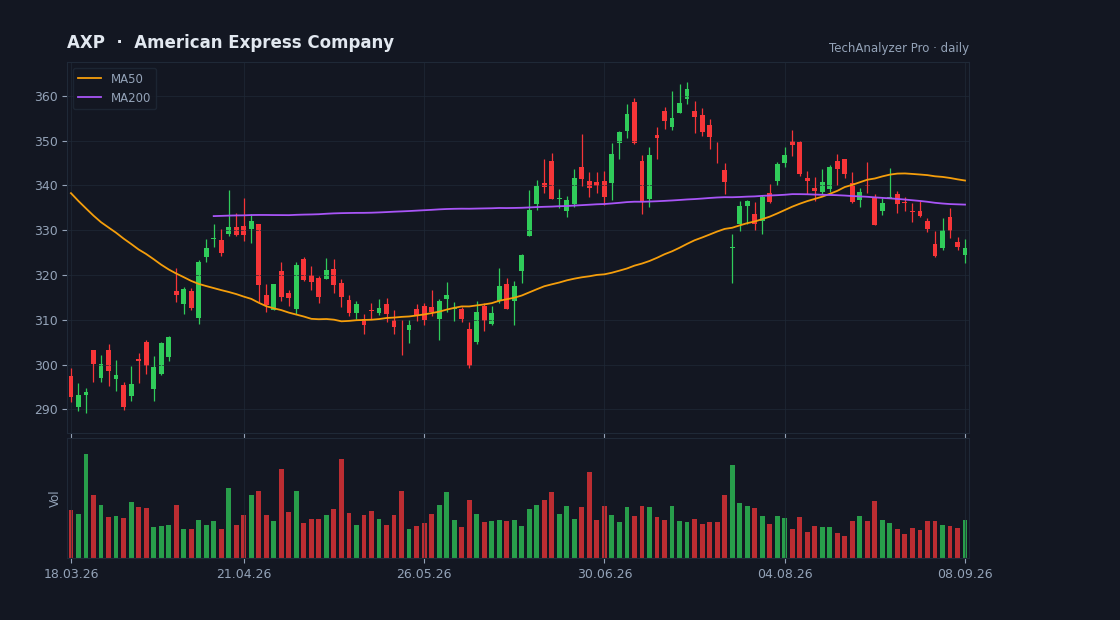The width and height of the screenshot is (1120, 620).
Task: Click the purple MA200 legend line swatch
Action: click(x=89, y=98)
